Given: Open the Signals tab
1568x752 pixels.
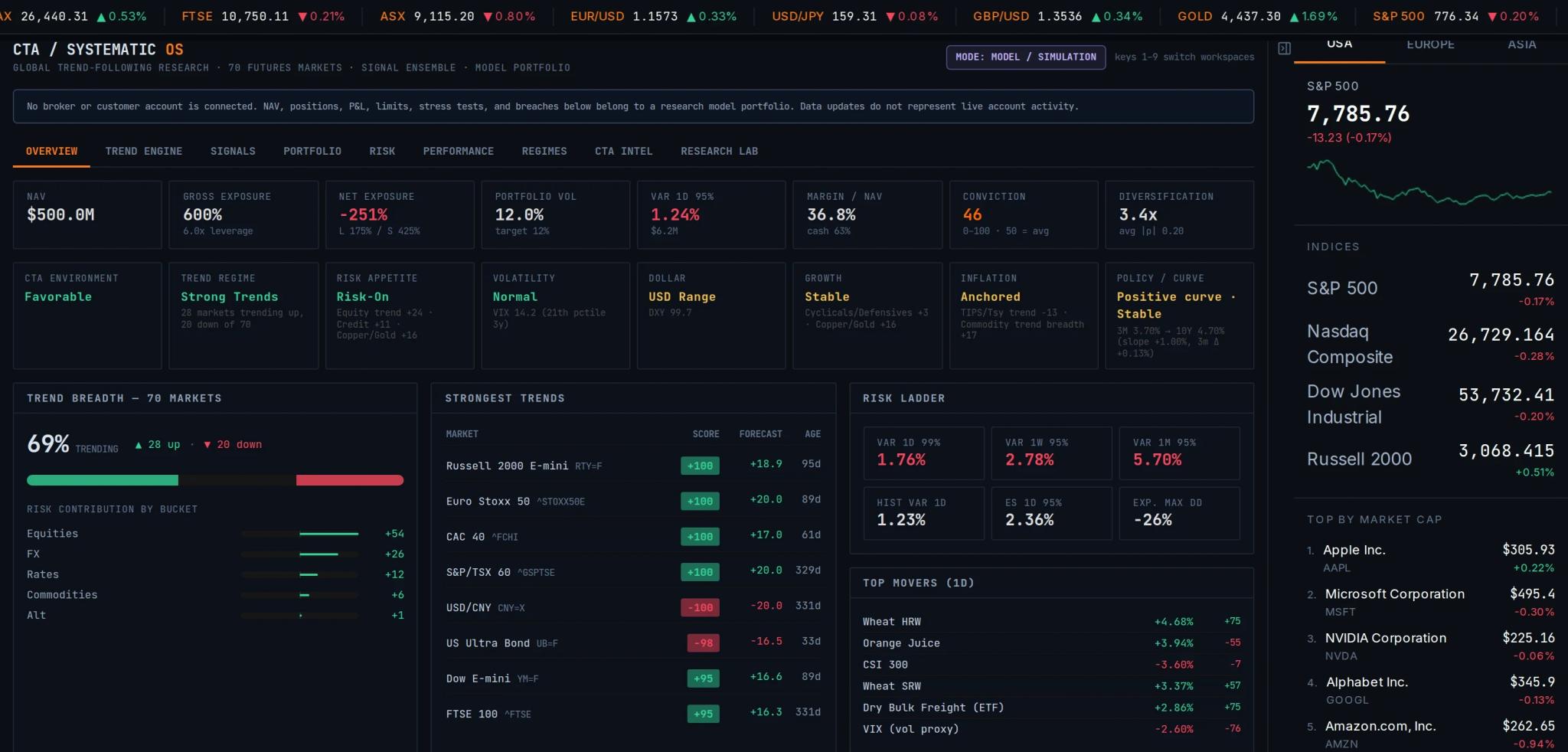Looking at the screenshot, I should (233, 151).
